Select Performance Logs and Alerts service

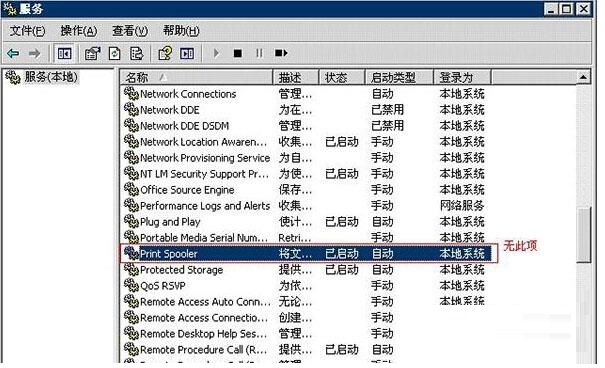click(305, 206)
